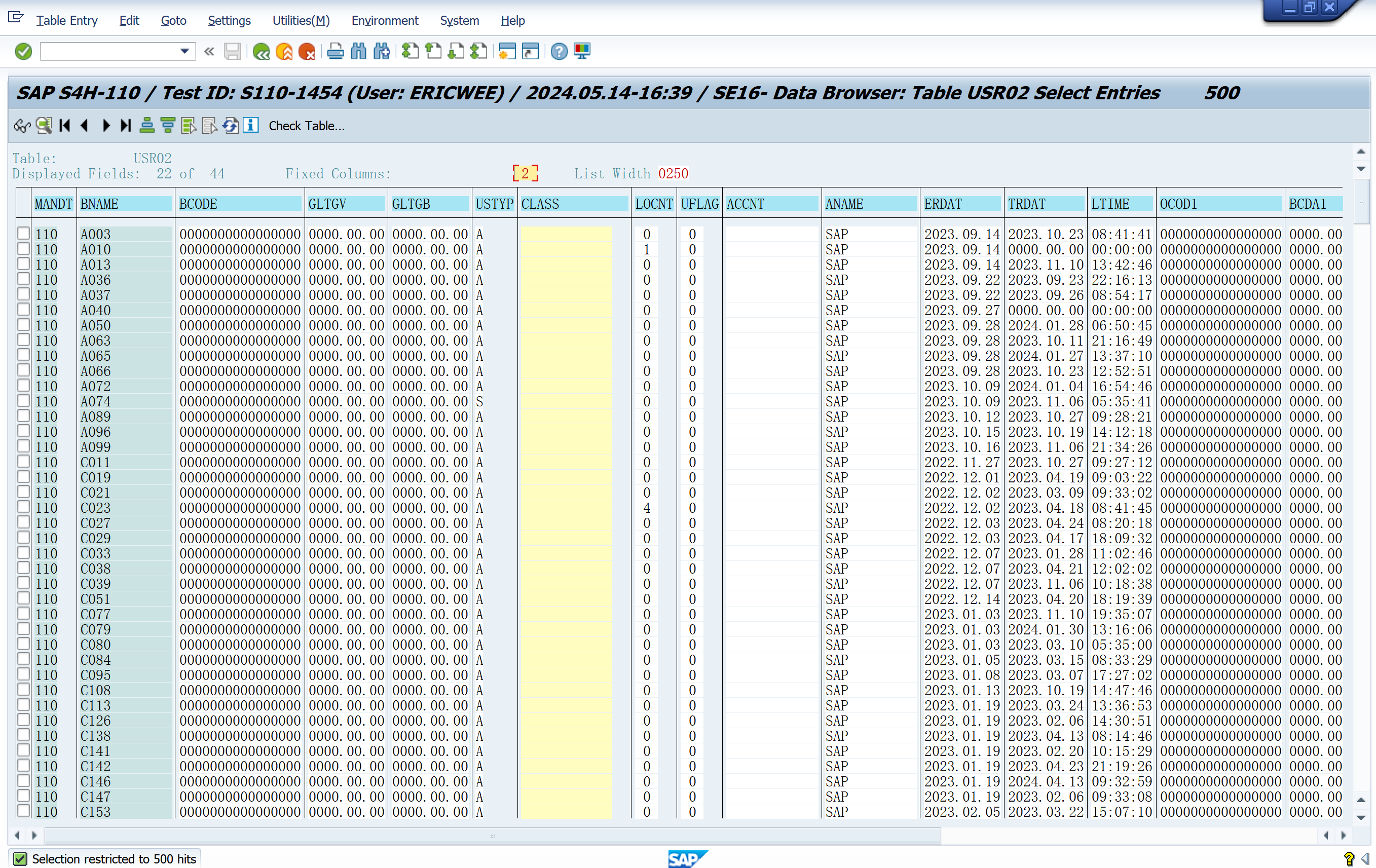Screen dimensions: 1376x868
Task: Check the row checkbox for user C023
Action: click(23, 507)
